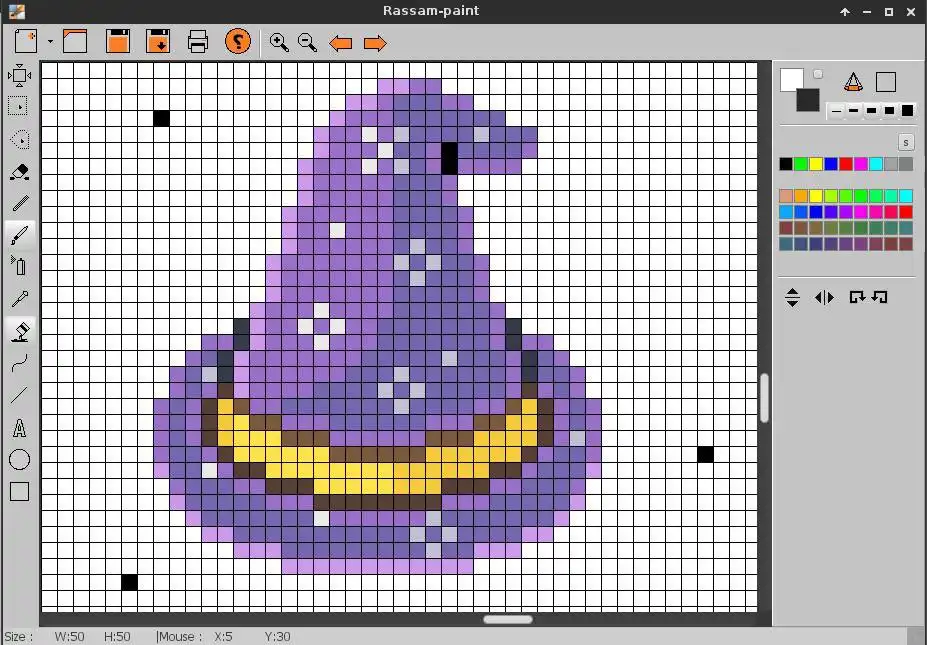Pick the Color picker eyedropper tool
The image size is (927, 645).
pyautogui.click(x=20, y=299)
